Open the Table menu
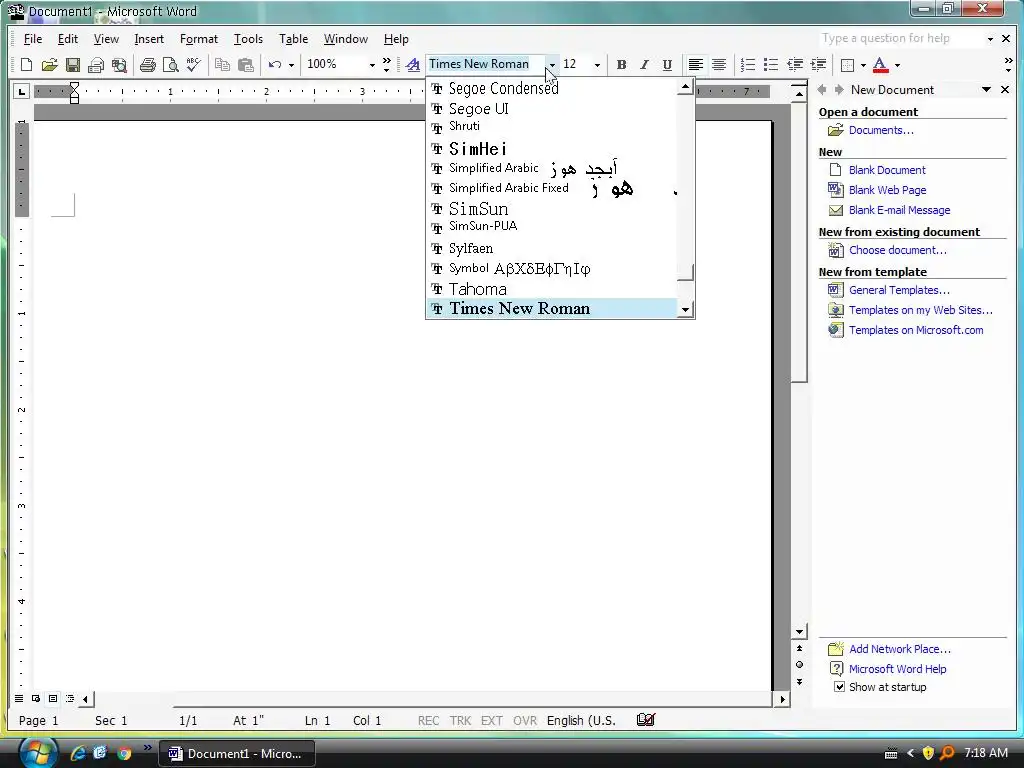Image resolution: width=1024 pixels, height=768 pixels. pyautogui.click(x=293, y=39)
